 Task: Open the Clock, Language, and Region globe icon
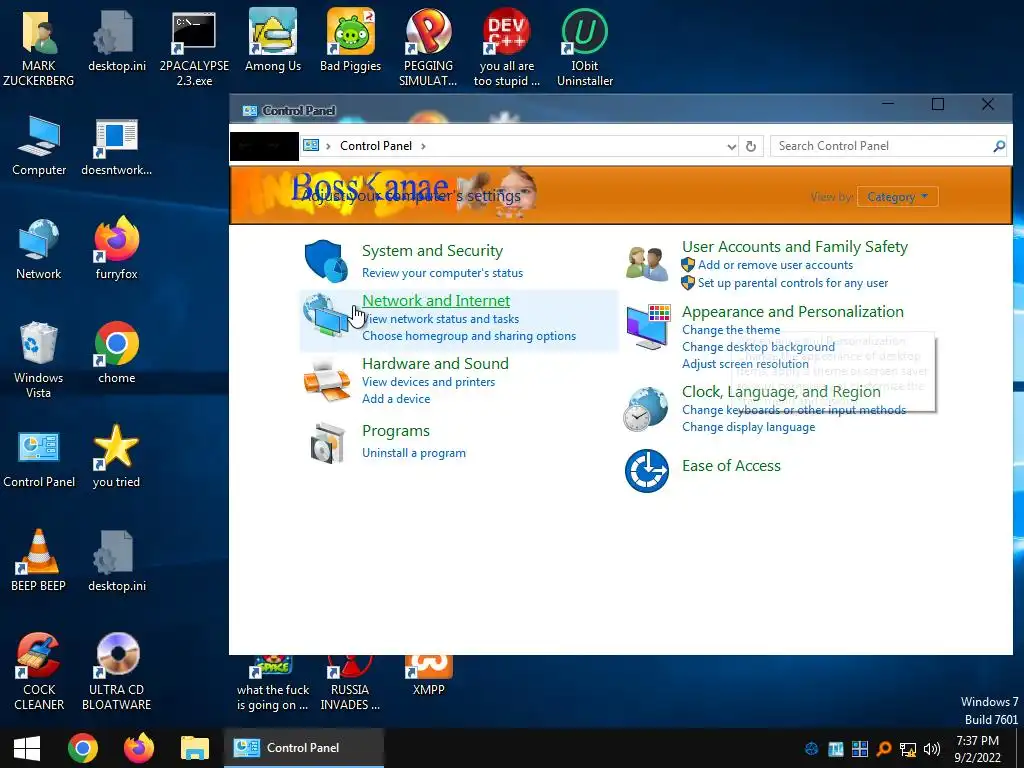(645, 409)
